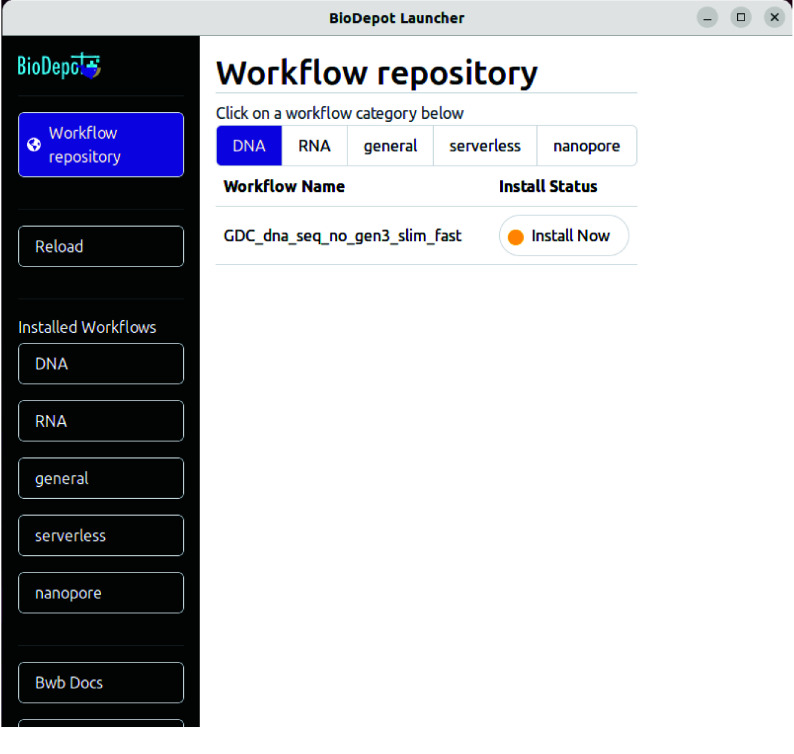Show the serverless workflow category tab

pyautogui.click(x=485, y=146)
